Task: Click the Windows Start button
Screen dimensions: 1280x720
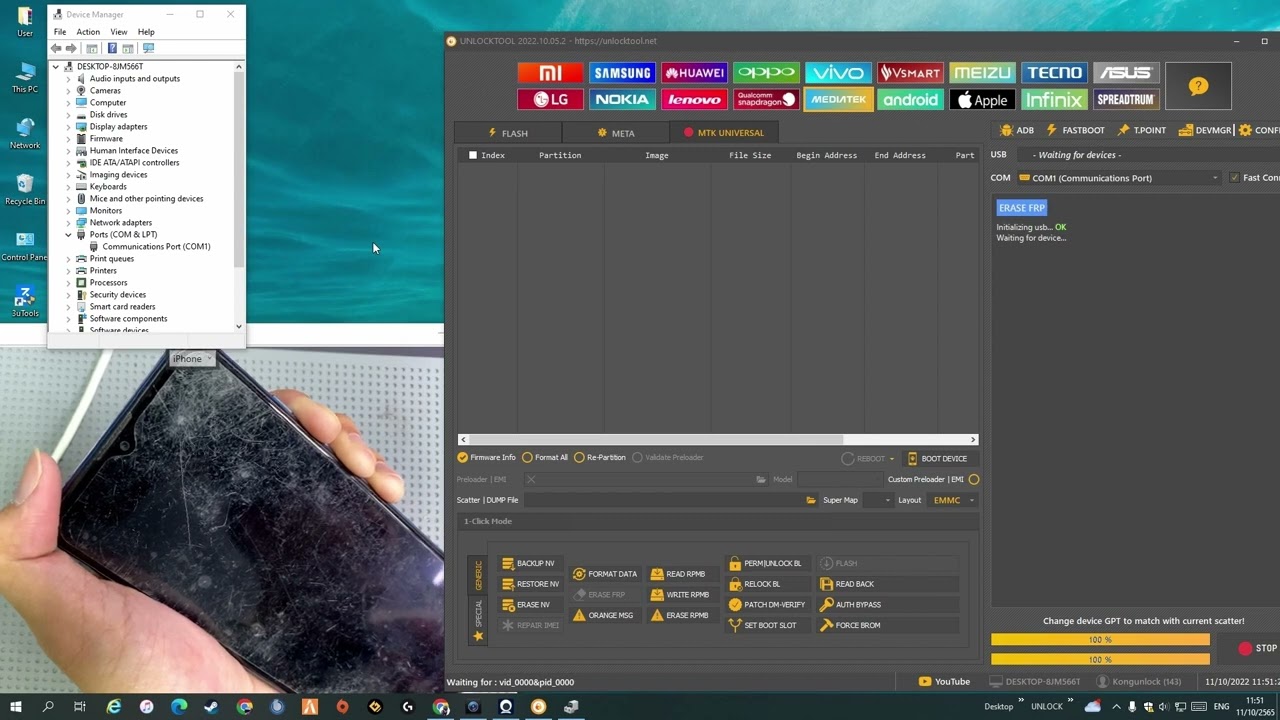Action: (x=15, y=707)
